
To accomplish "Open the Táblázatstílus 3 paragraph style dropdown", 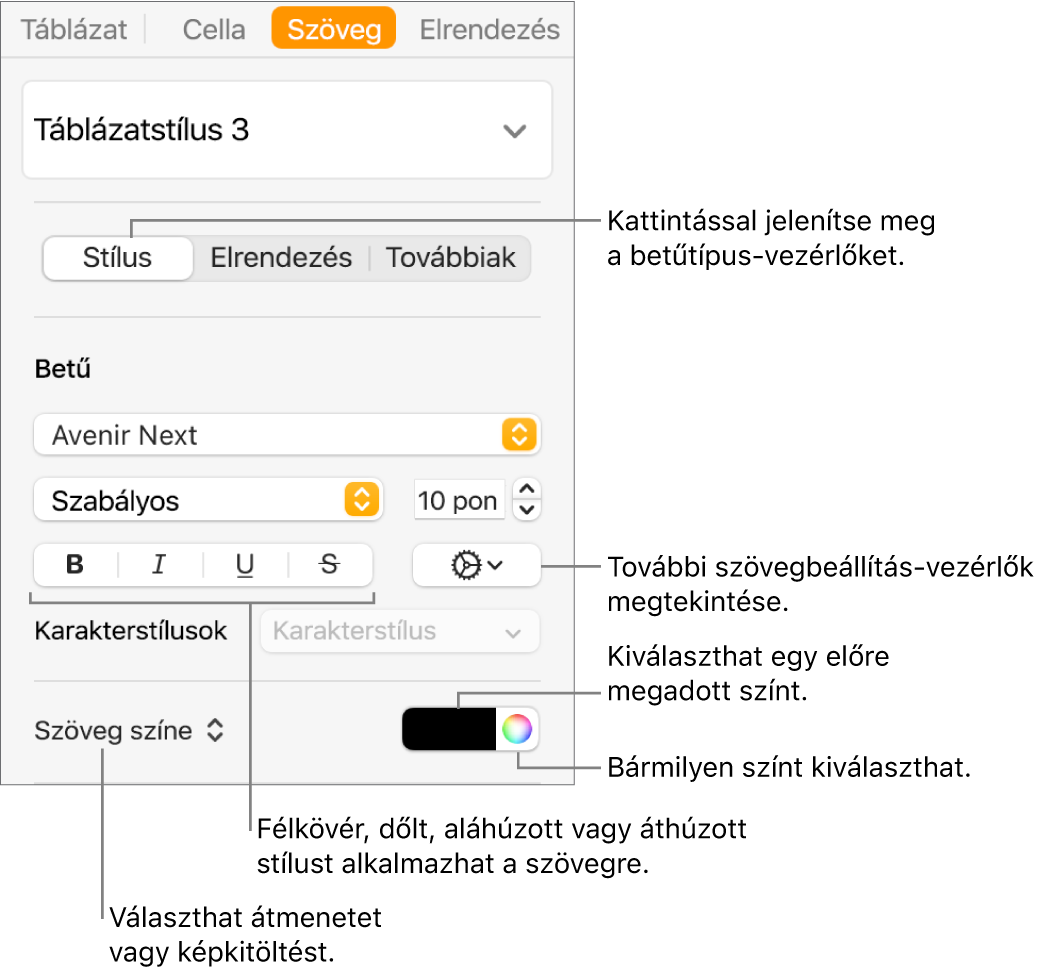I will 287,130.
